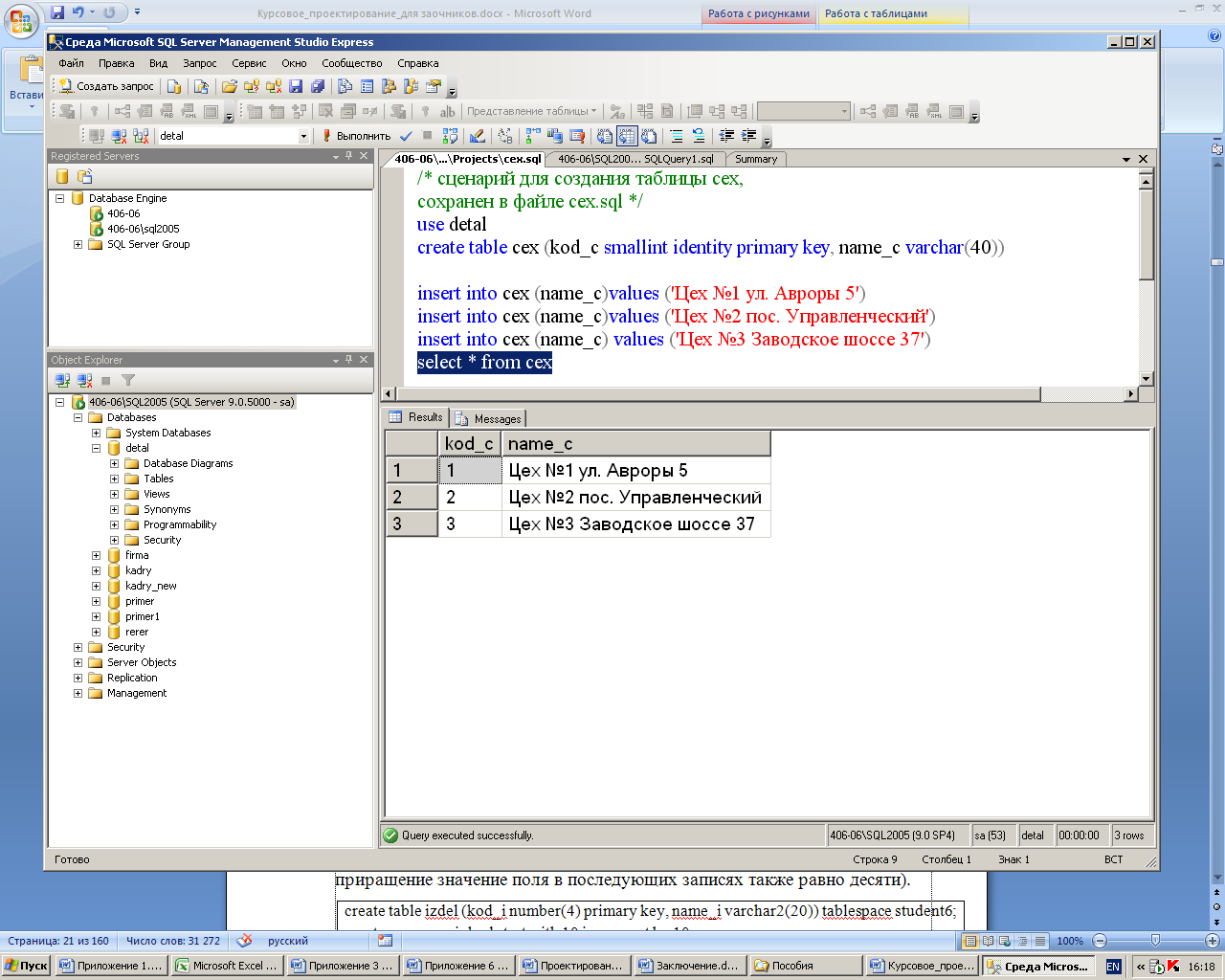Expand the Programmability folder

pos(114,524)
